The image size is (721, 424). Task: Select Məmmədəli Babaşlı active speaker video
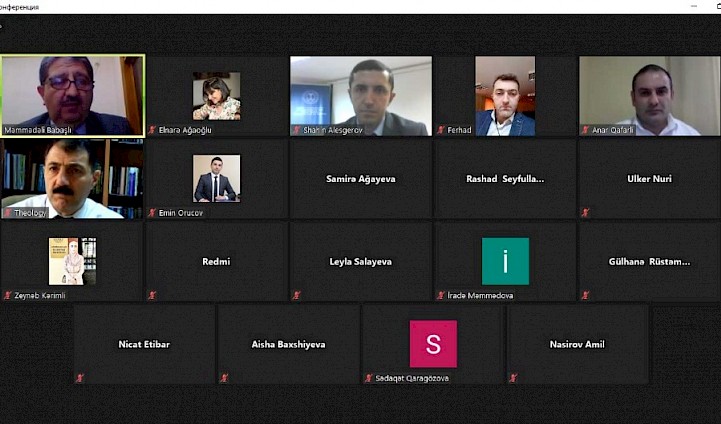pos(73,96)
